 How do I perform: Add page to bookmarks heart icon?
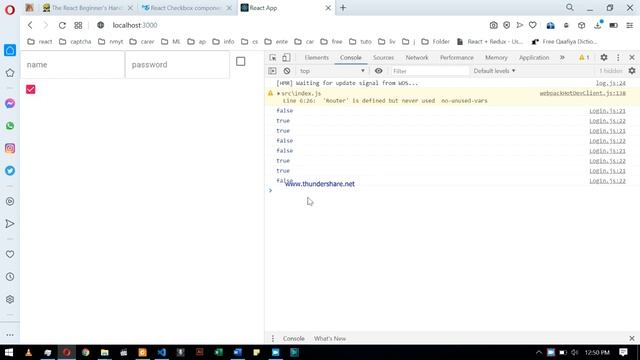533,25
